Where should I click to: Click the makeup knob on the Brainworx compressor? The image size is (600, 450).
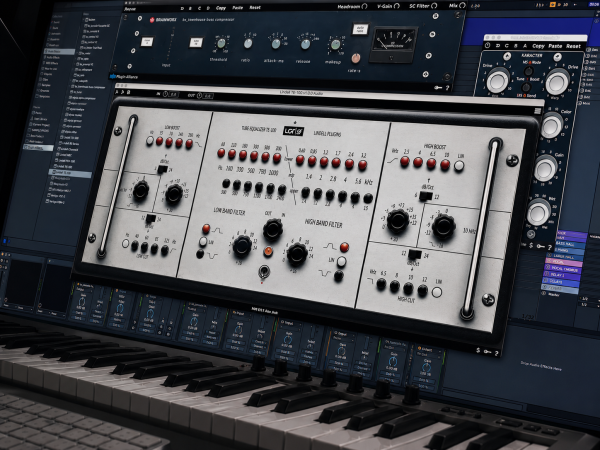(335, 44)
